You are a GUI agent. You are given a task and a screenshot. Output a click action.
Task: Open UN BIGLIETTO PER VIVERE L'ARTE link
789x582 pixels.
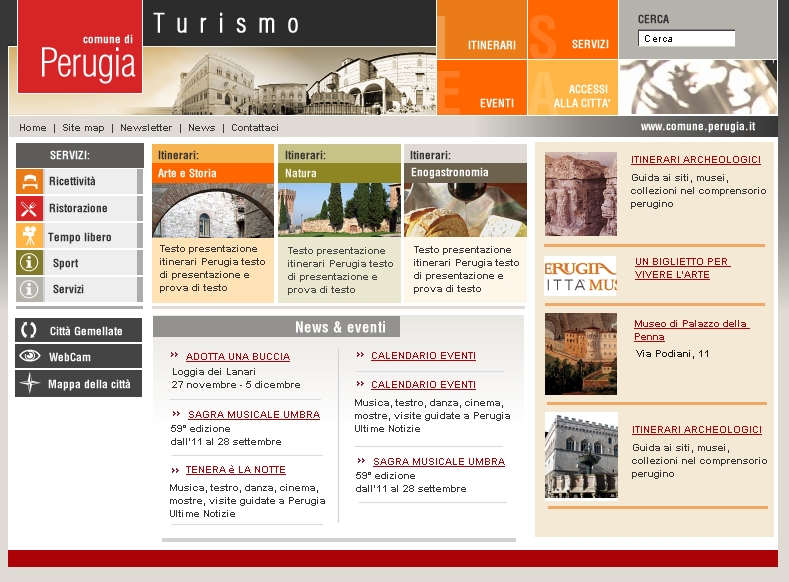pyautogui.click(x=683, y=268)
